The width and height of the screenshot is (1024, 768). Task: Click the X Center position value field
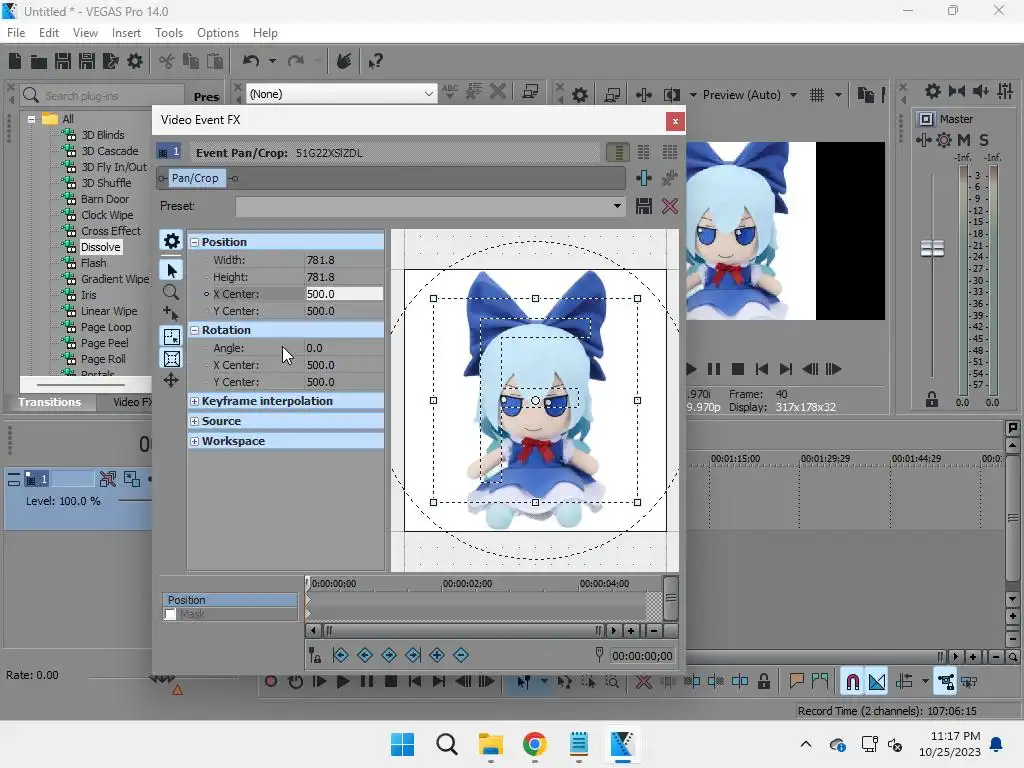[344, 294]
